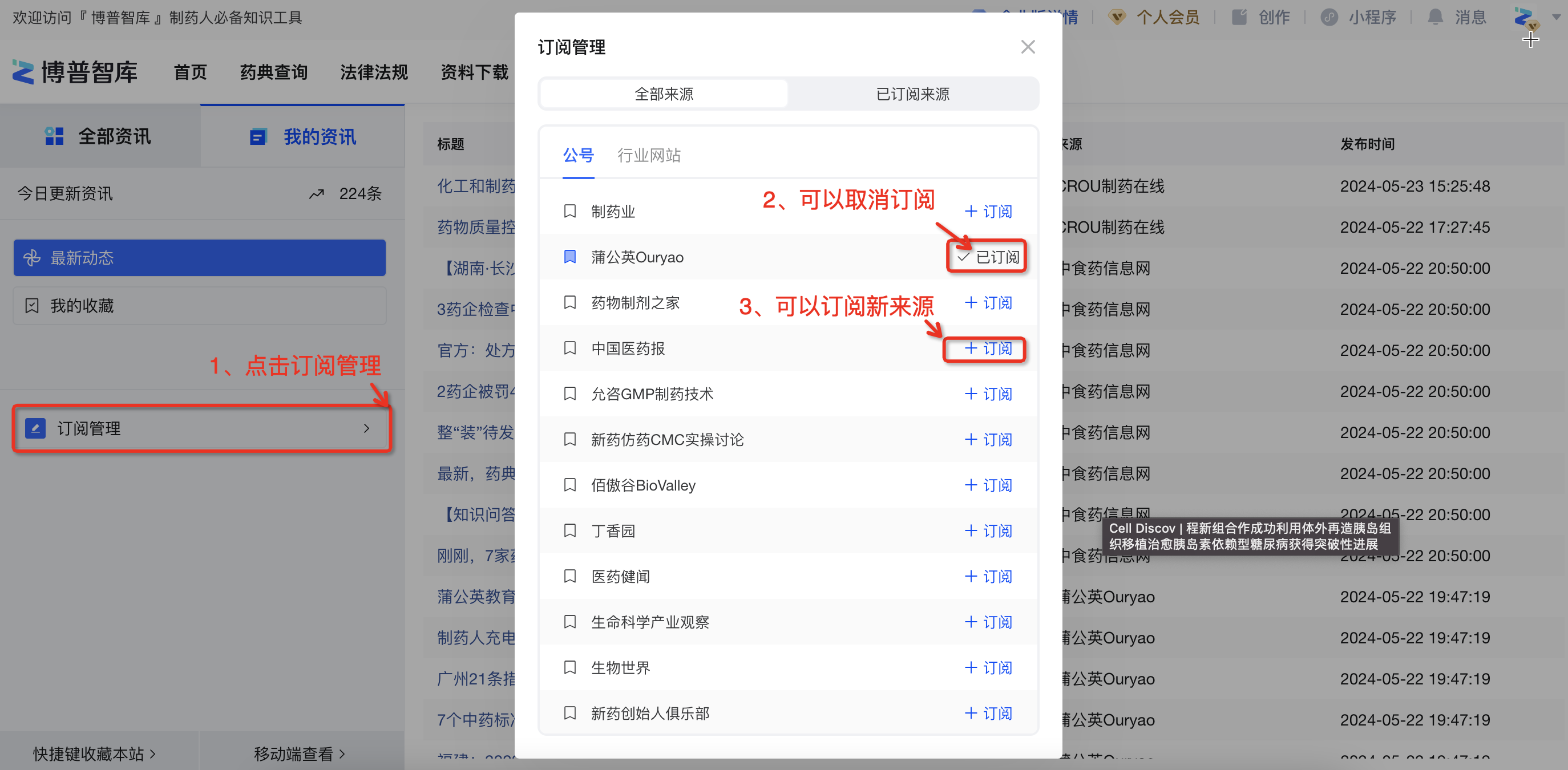Subscribe to 制药业 source

click(x=988, y=211)
